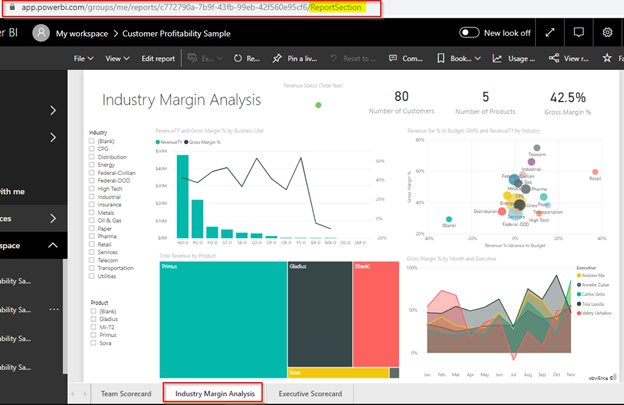Click My workspace breadcrumb link
The height and width of the screenshot is (405, 624).
tap(82, 33)
